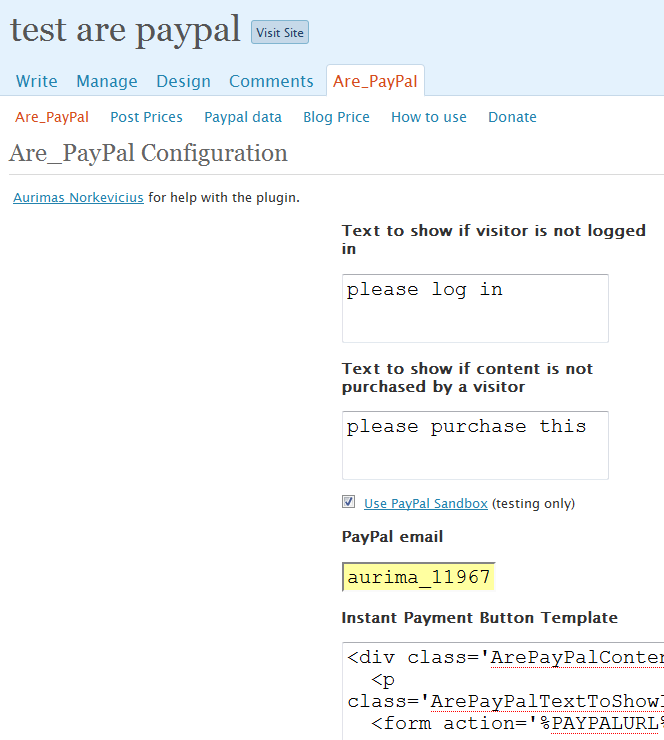Click 'Text to show if visitor is not logged in' label

494,239
